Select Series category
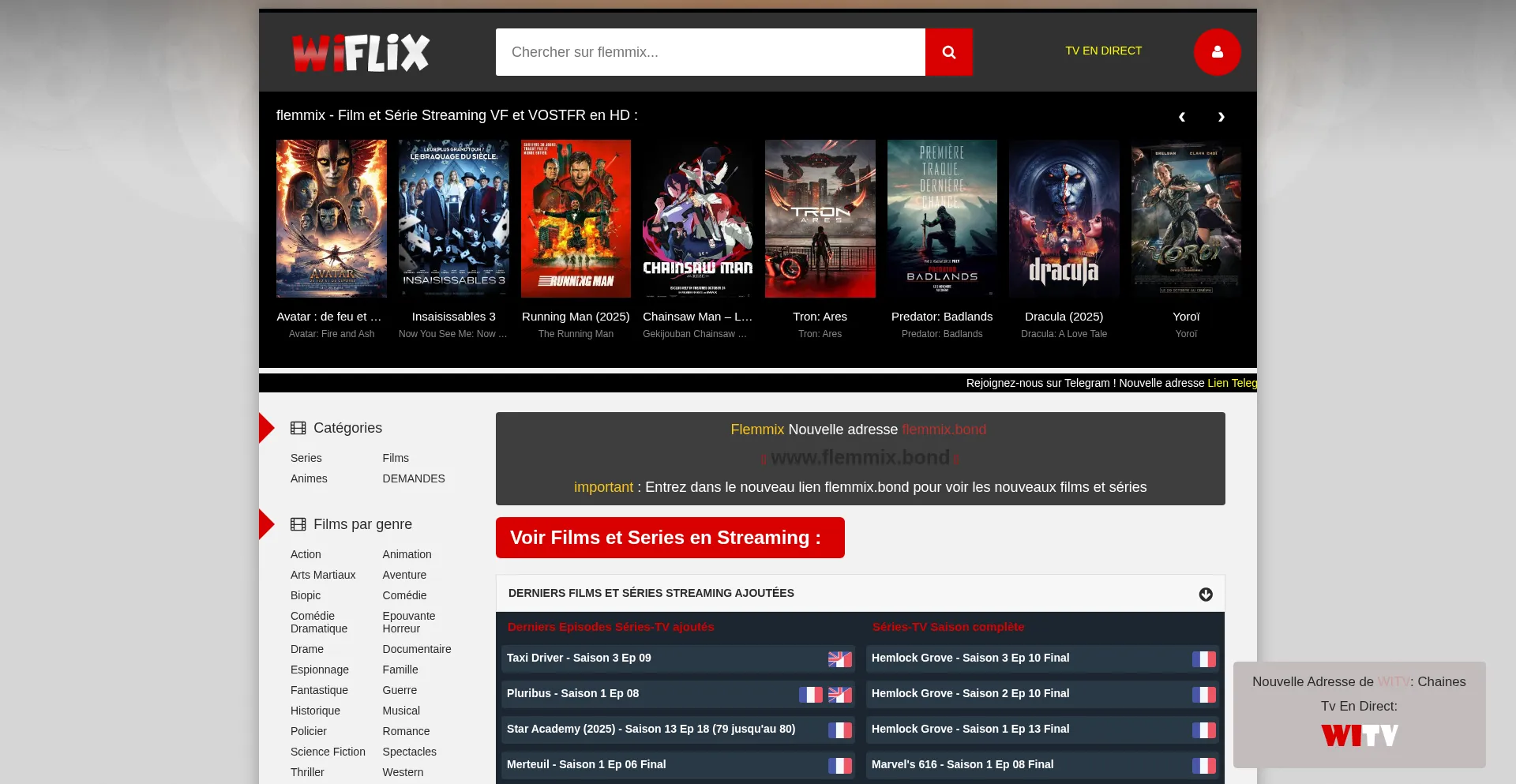The image size is (1516, 784). [306, 458]
